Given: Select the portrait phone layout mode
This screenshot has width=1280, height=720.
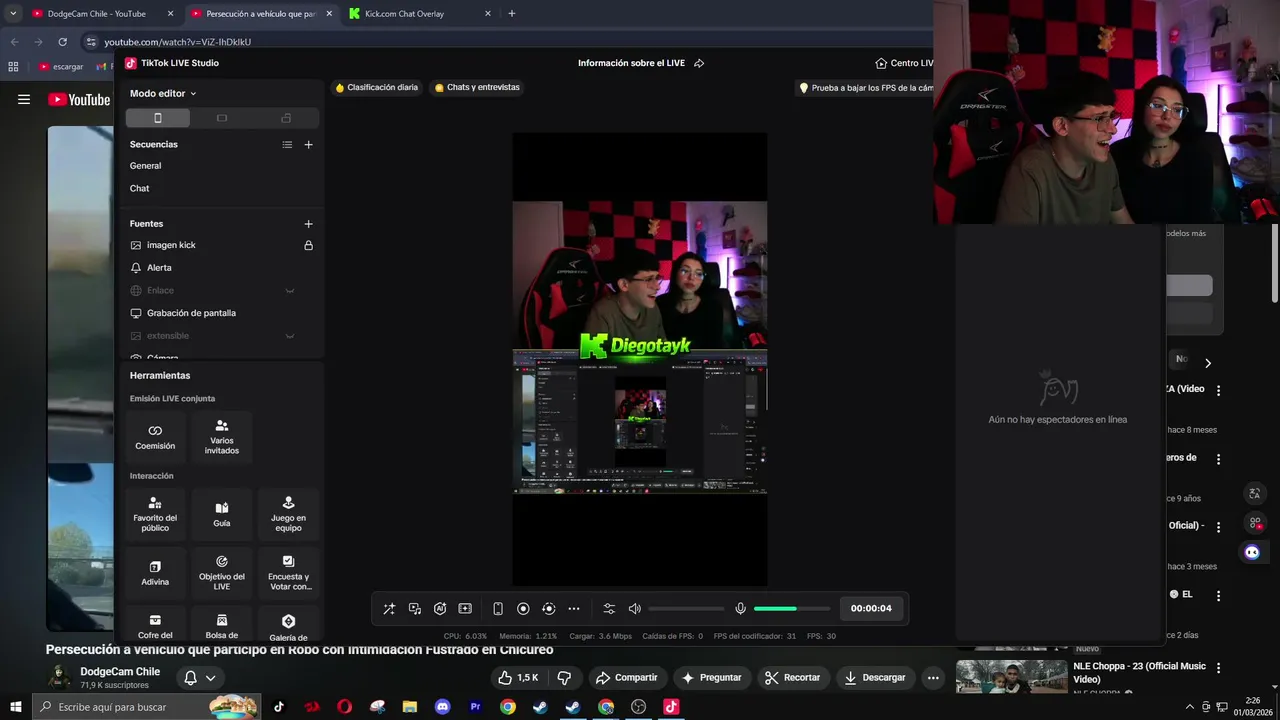Looking at the screenshot, I should [x=158, y=118].
